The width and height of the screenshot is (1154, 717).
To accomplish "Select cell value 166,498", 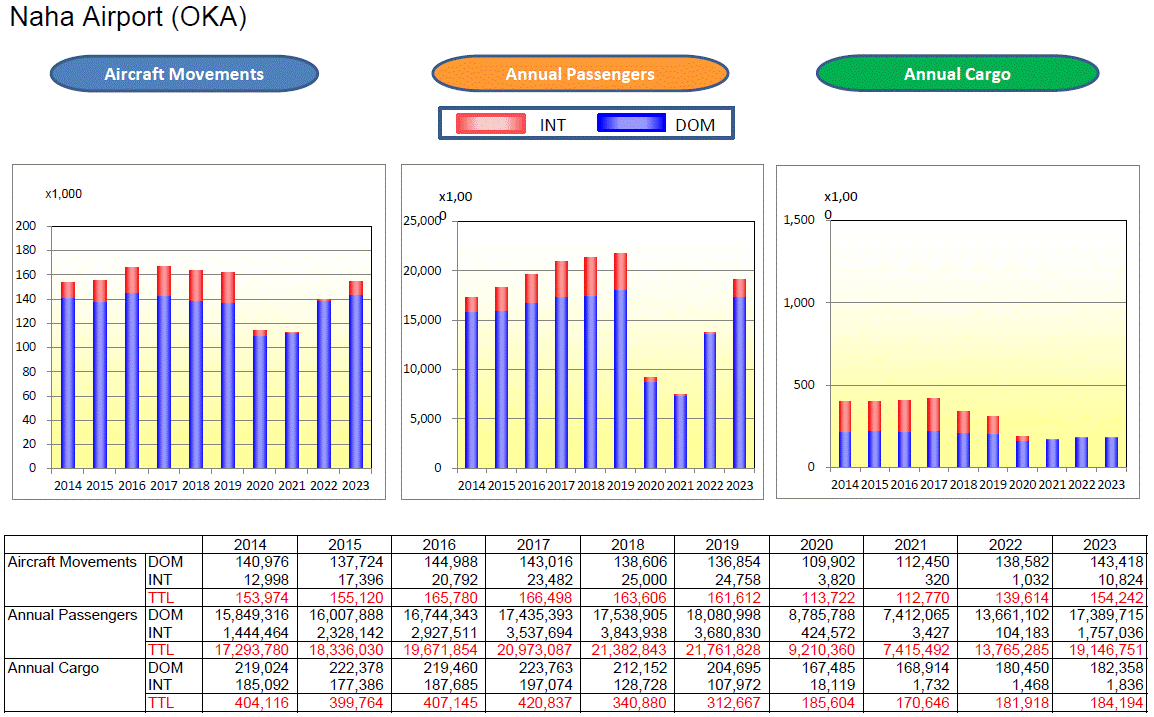I will coord(545,598).
